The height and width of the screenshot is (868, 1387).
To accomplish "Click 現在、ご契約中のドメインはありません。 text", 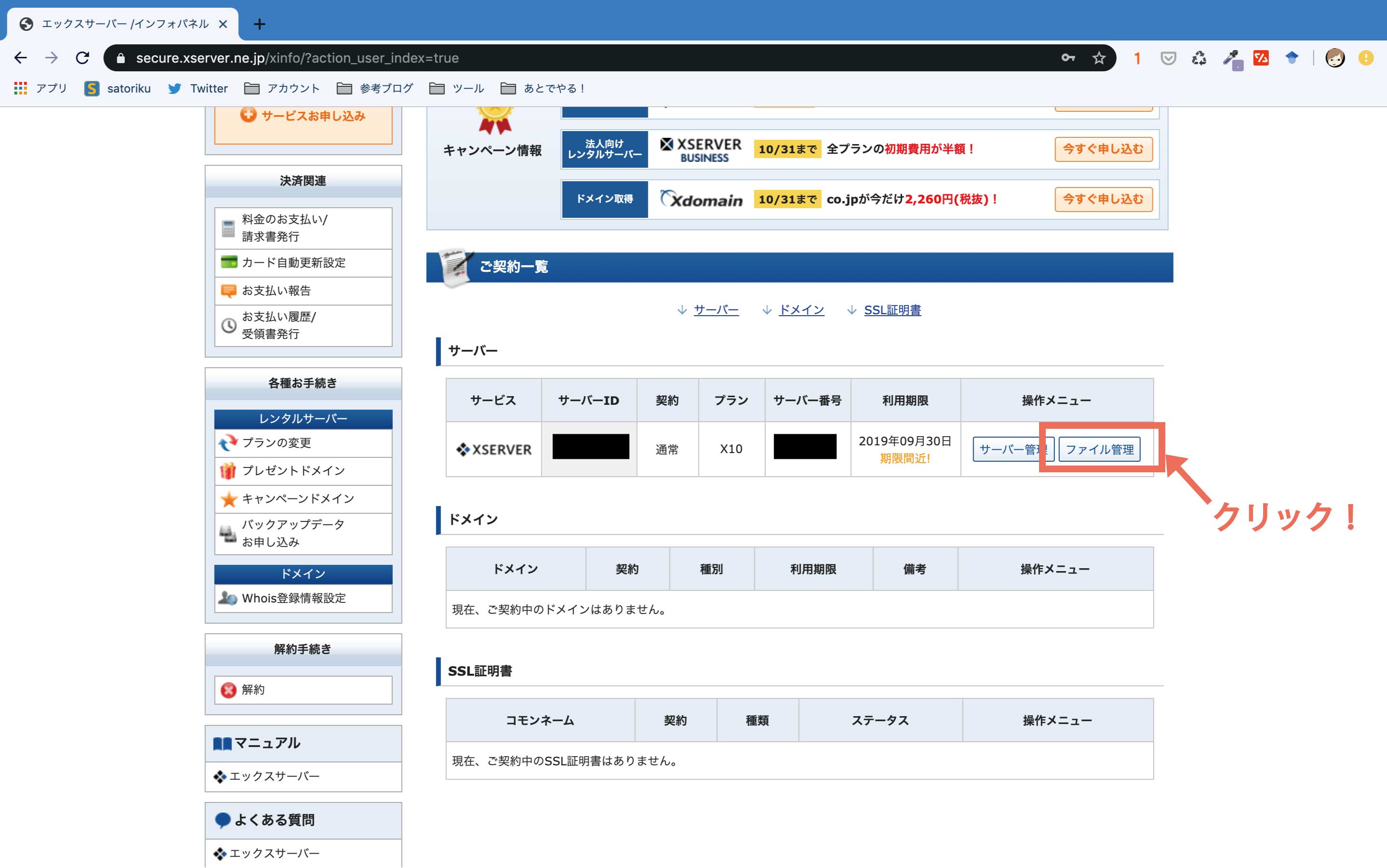I will (x=561, y=610).
